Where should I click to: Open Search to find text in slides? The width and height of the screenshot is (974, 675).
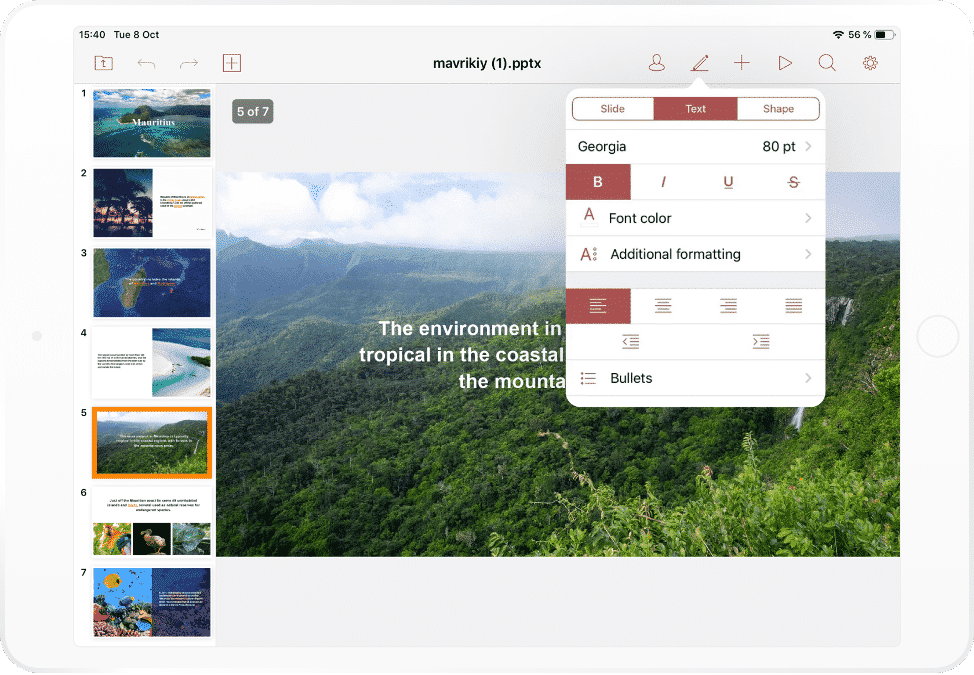pyautogui.click(x=827, y=62)
